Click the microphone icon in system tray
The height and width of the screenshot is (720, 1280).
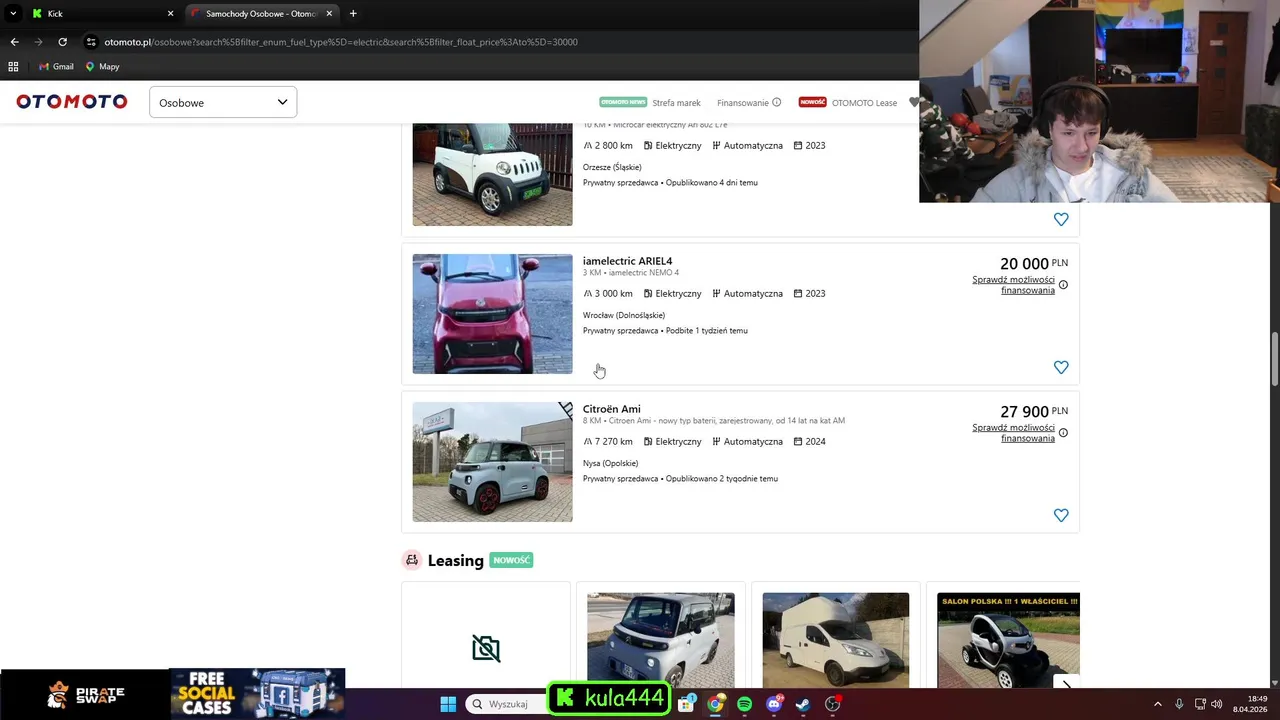1179,704
